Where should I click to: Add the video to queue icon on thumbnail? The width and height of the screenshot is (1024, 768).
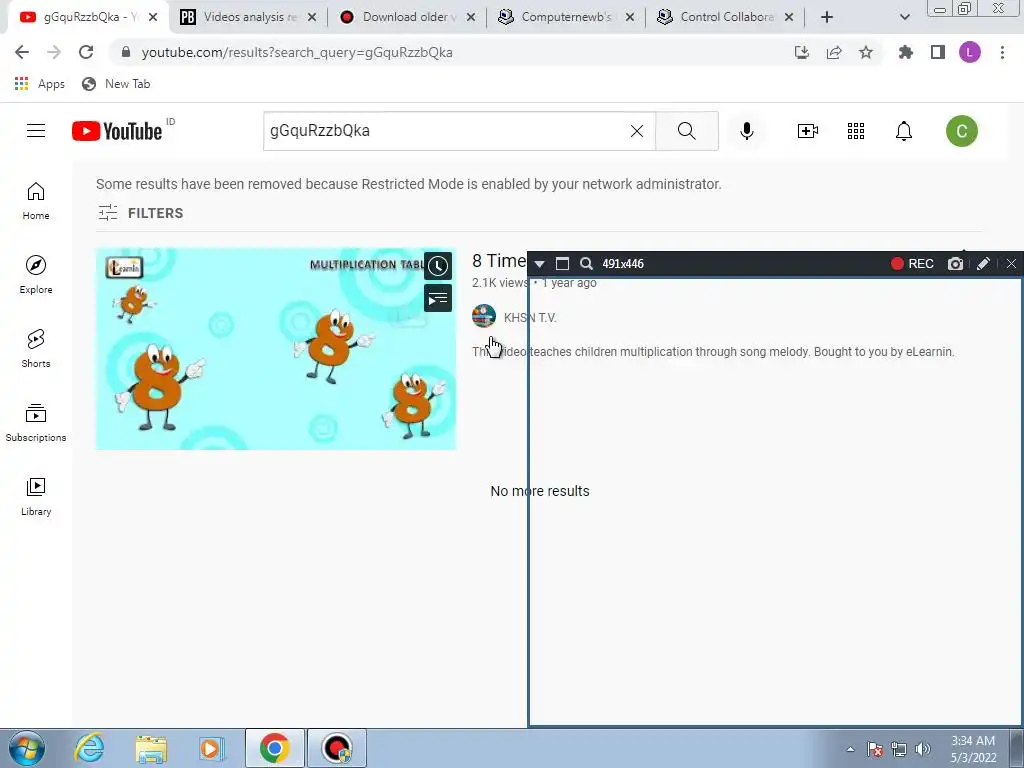click(438, 298)
